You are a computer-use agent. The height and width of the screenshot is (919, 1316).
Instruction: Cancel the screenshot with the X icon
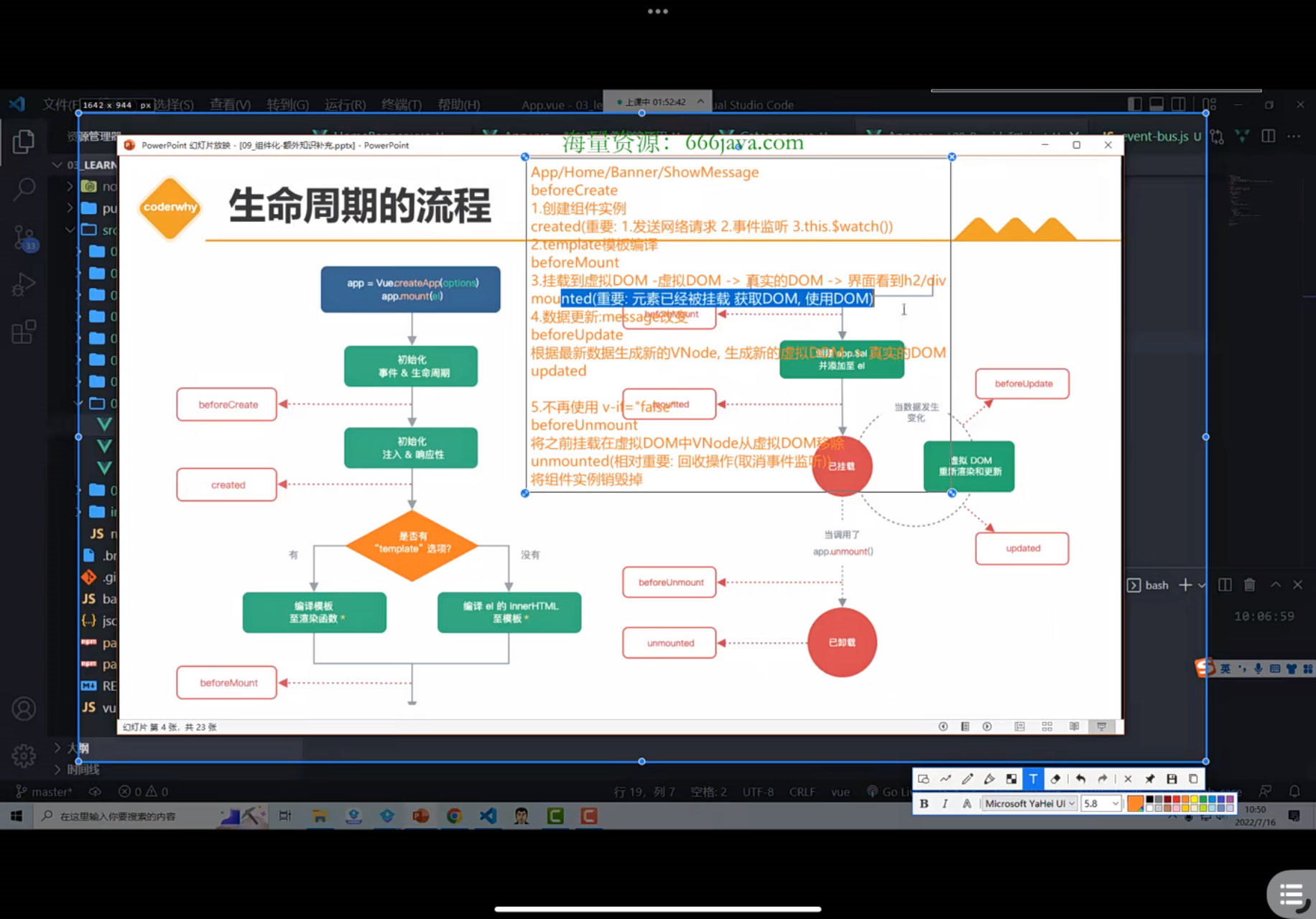(x=1128, y=778)
